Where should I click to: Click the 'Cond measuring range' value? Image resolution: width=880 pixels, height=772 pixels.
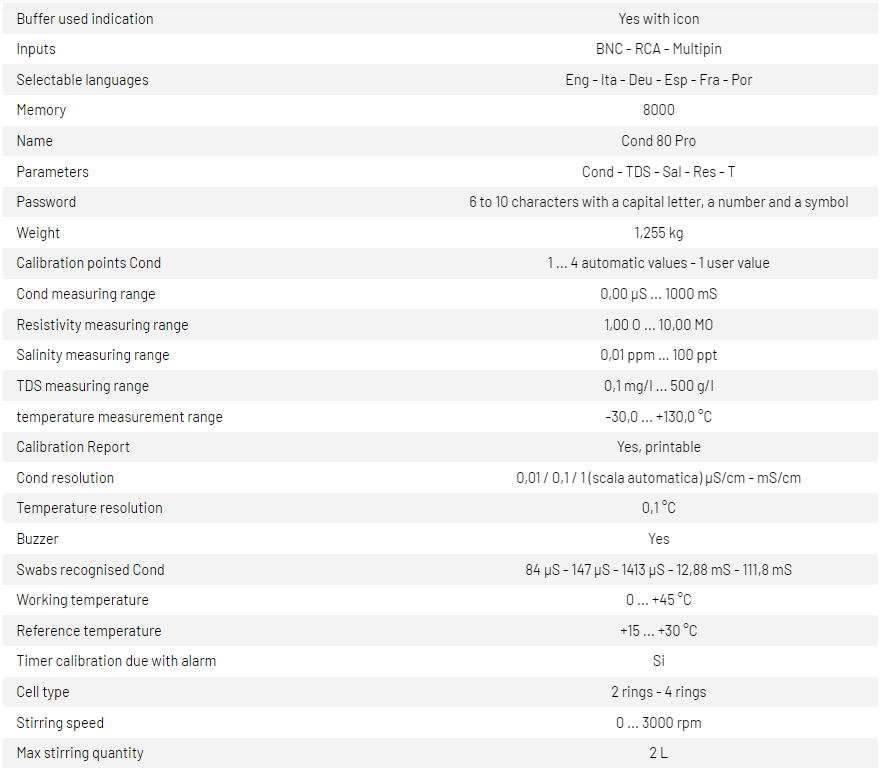click(x=658, y=294)
